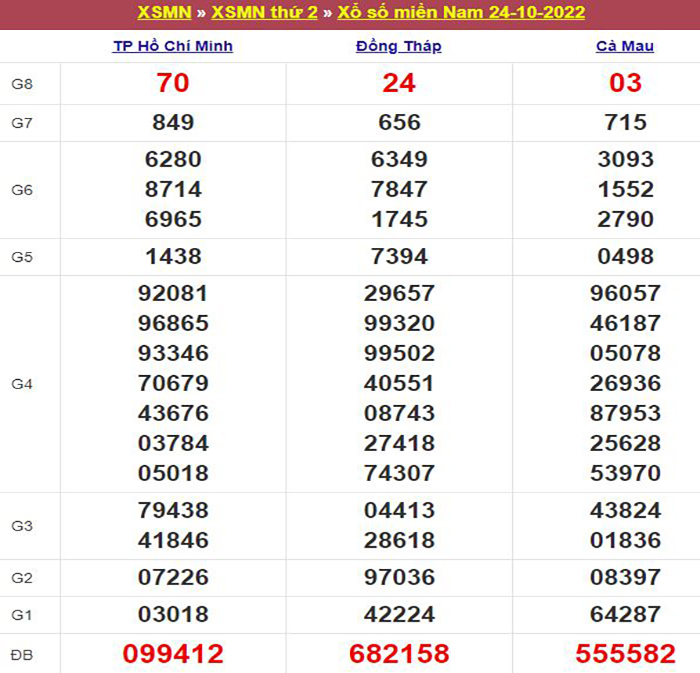
Task: Select G4 number 53970
Action: 625,473
